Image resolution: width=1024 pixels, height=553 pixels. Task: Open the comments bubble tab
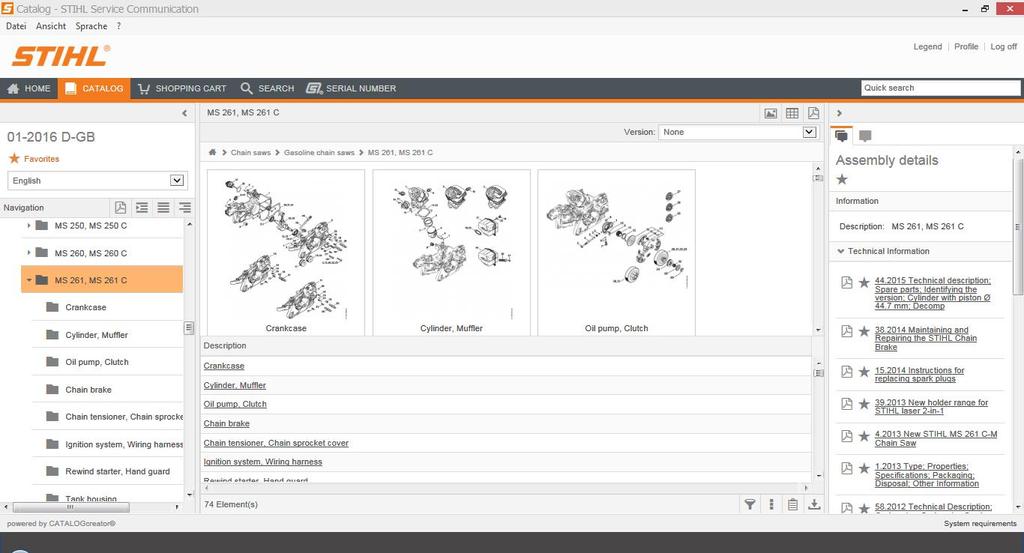[x=865, y=136]
